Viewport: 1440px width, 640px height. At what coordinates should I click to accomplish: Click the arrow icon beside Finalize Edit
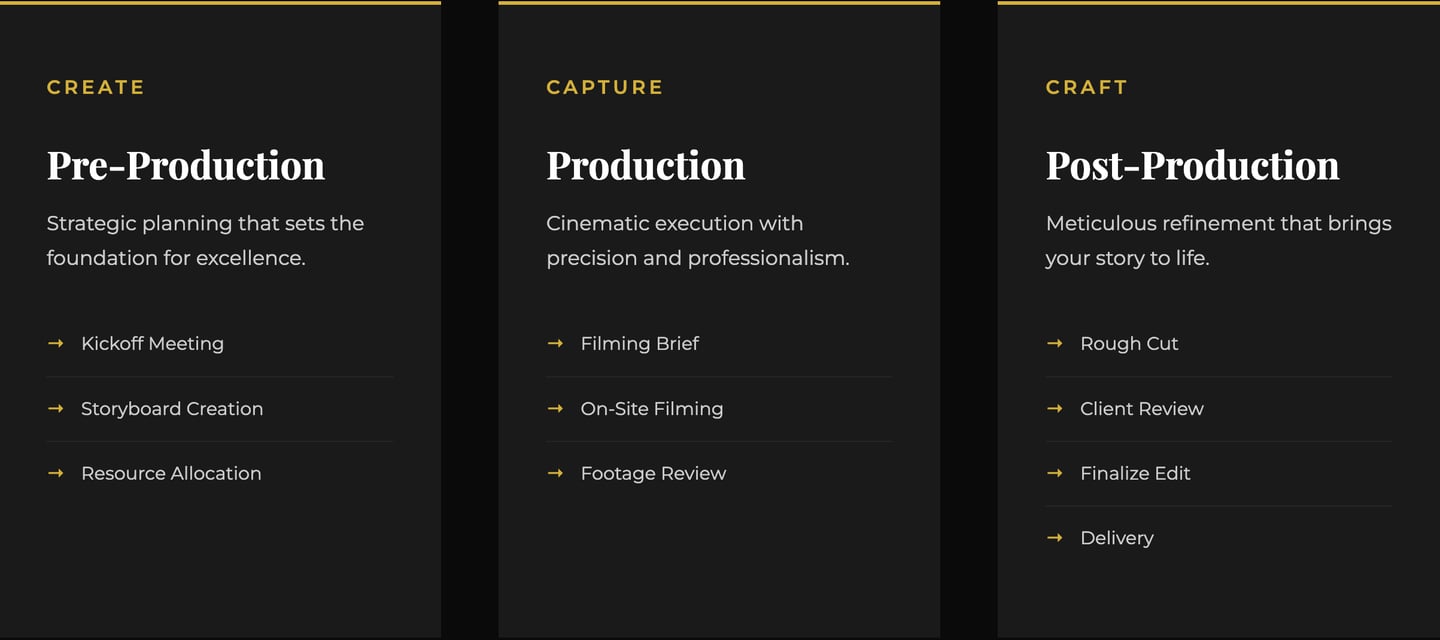[x=1054, y=473]
